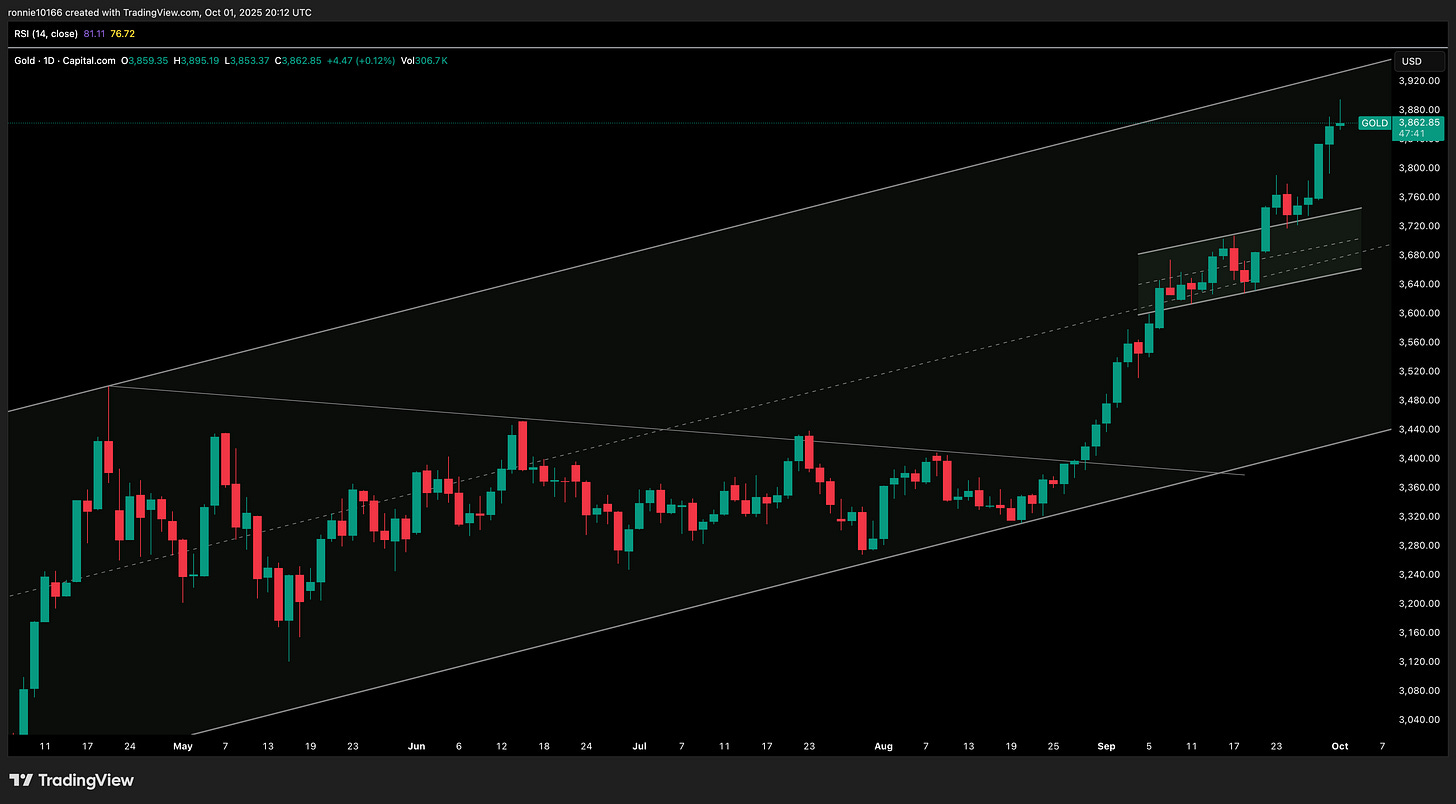The image size is (1456, 804).
Task: Click the 3,920.00 price axis label
Action: pyautogui.click(x=1419, y=81)
